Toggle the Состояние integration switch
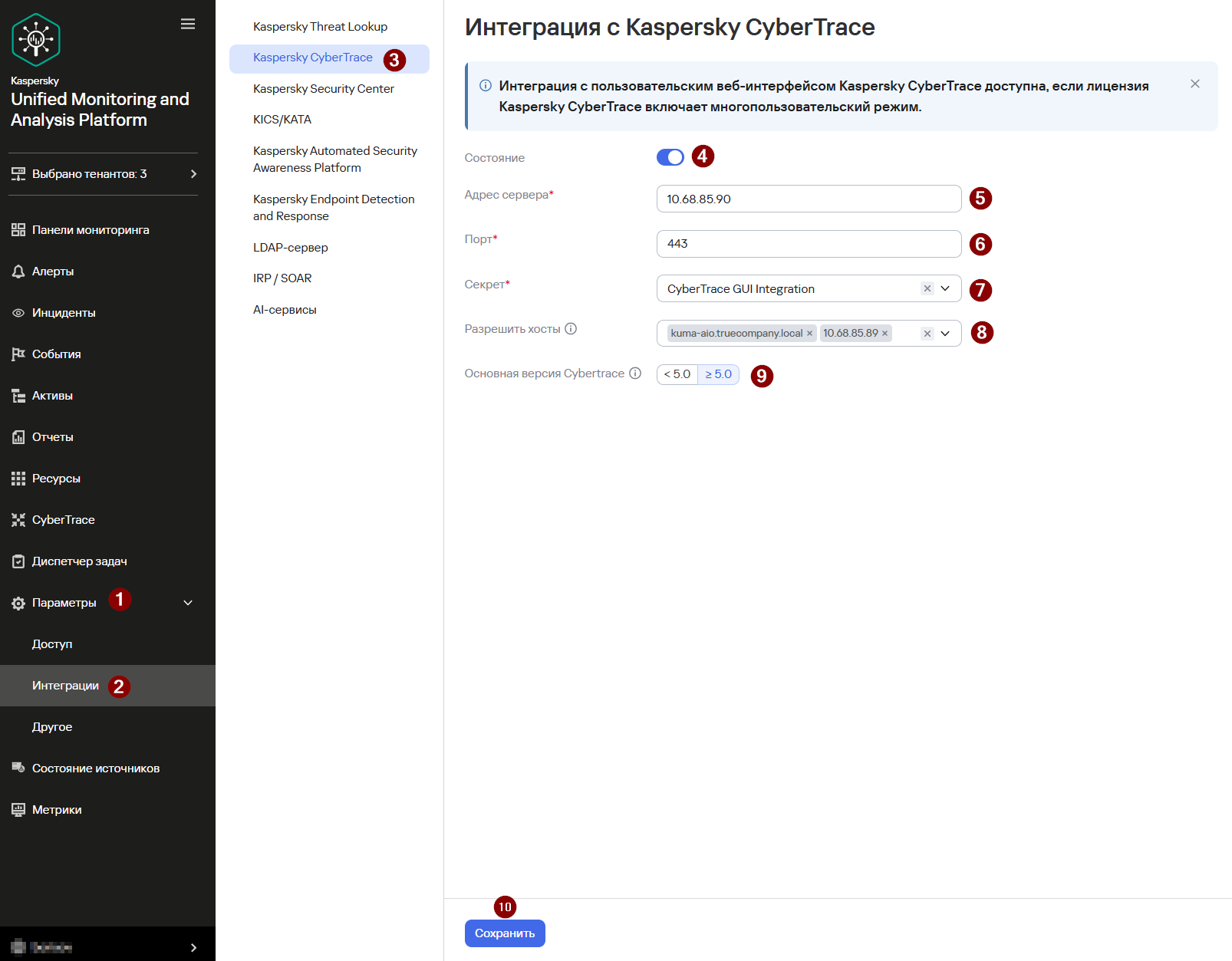 pos(670,157)
